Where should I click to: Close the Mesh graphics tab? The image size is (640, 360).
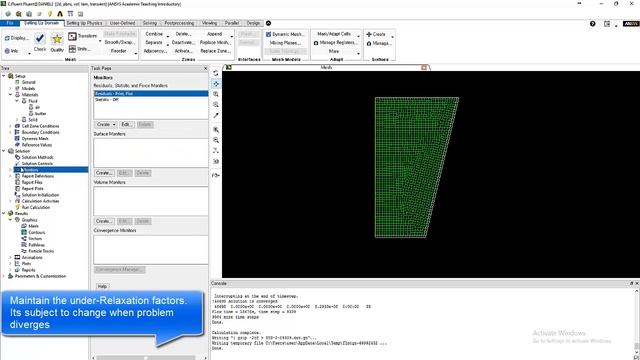[x=424, y=67]
